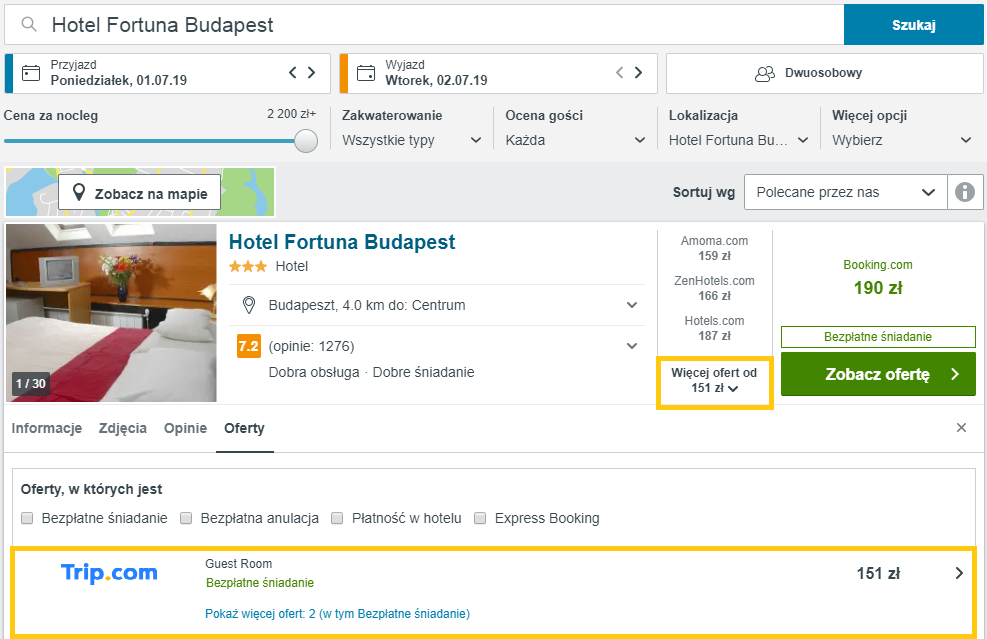Click the Szukaj search button
This screenshot has height=639, width=987.
pyautogui.click(x=913, y=25)
